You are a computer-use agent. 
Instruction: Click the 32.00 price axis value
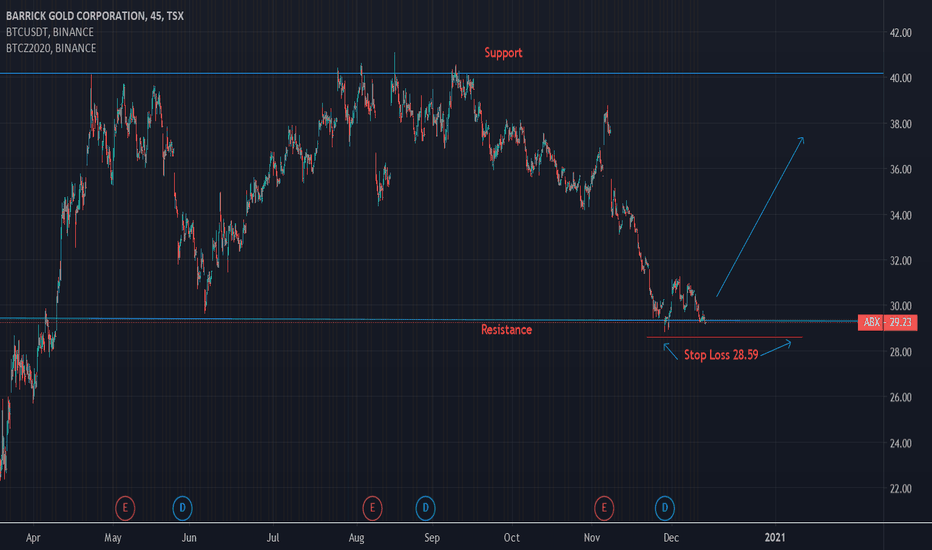click(x=900, y=260)
